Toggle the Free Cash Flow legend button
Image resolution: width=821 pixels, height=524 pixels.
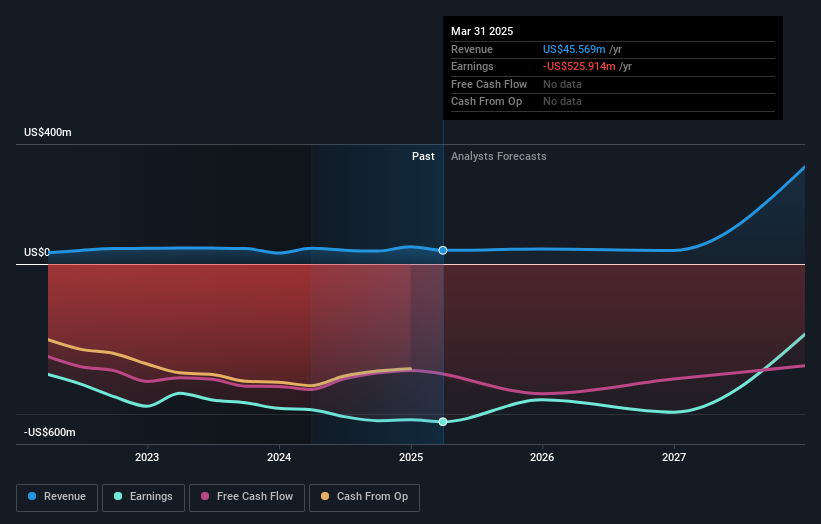pyautogui.click(x=247, y=497)
